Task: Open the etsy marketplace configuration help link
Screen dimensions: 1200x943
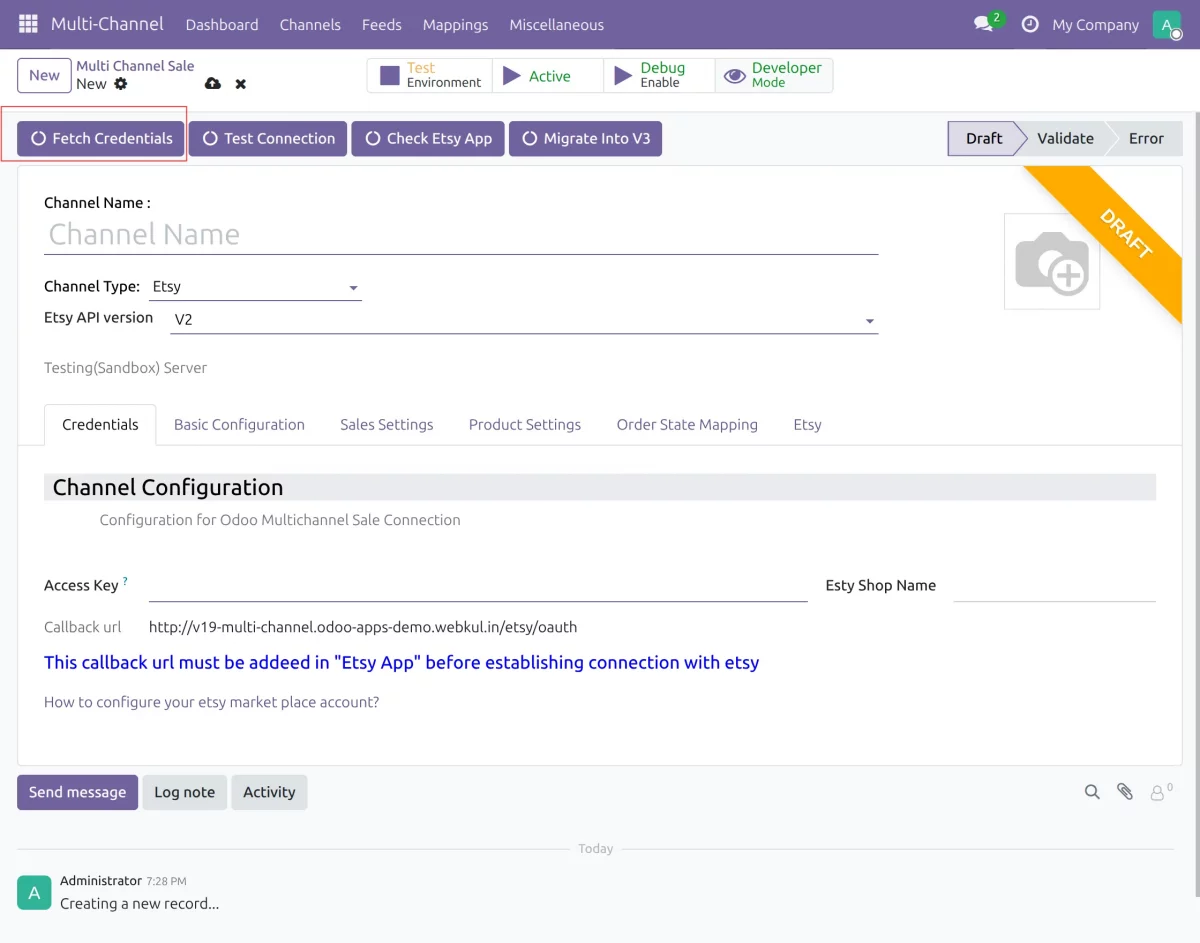Action: click(212, 702)
